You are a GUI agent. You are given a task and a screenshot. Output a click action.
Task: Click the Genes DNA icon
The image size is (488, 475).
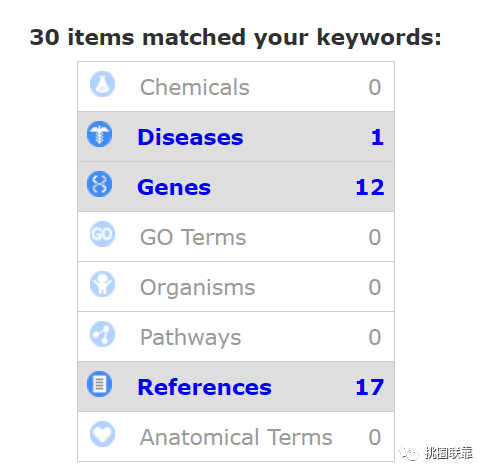(x=99, y=184)
